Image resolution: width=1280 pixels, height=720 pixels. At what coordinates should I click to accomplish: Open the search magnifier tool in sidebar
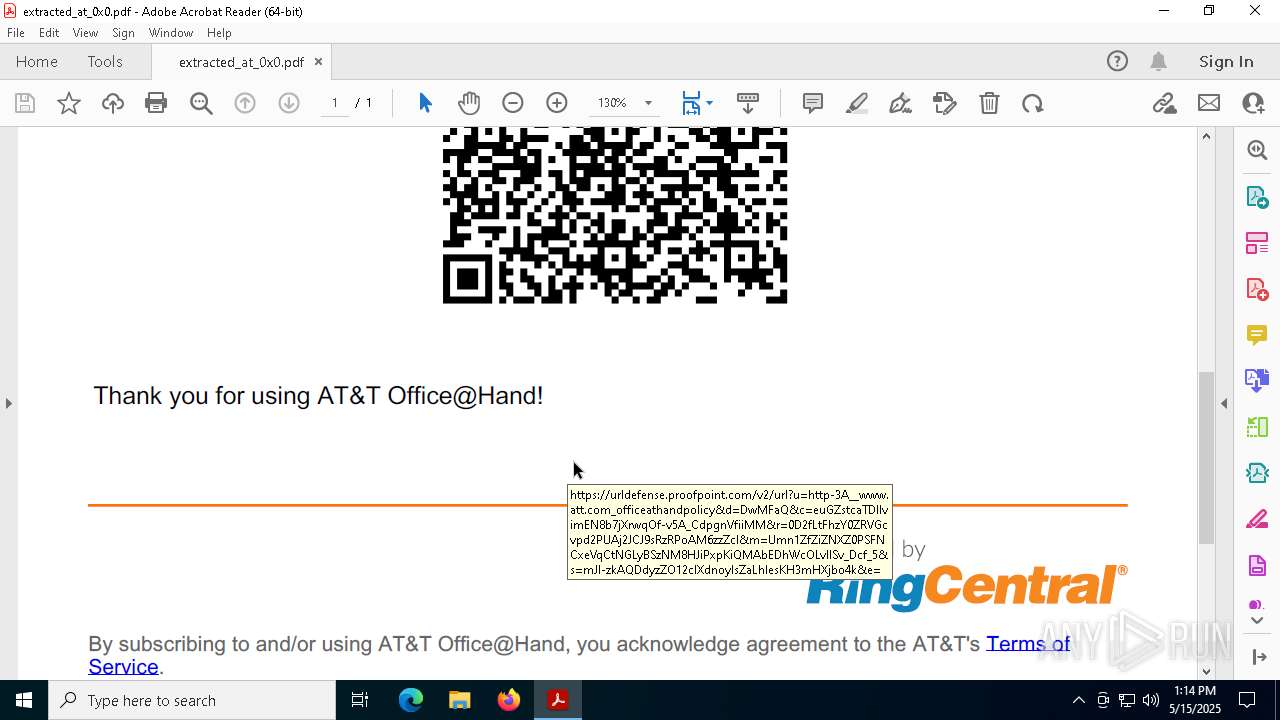click(1257, 150)
